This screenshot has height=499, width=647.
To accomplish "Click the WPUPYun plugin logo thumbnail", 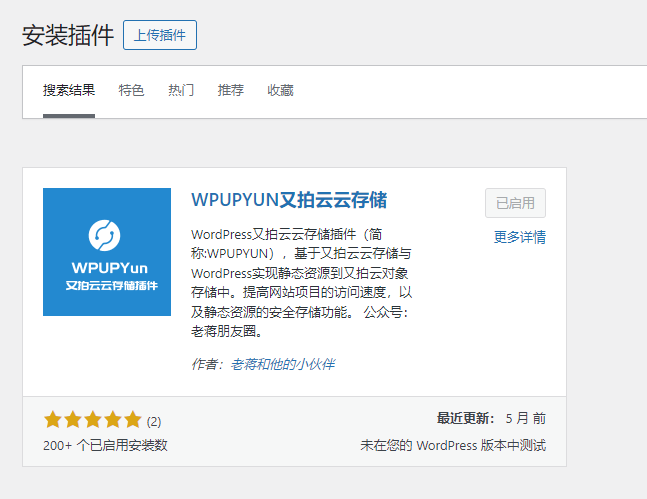I will coord(107,252).
